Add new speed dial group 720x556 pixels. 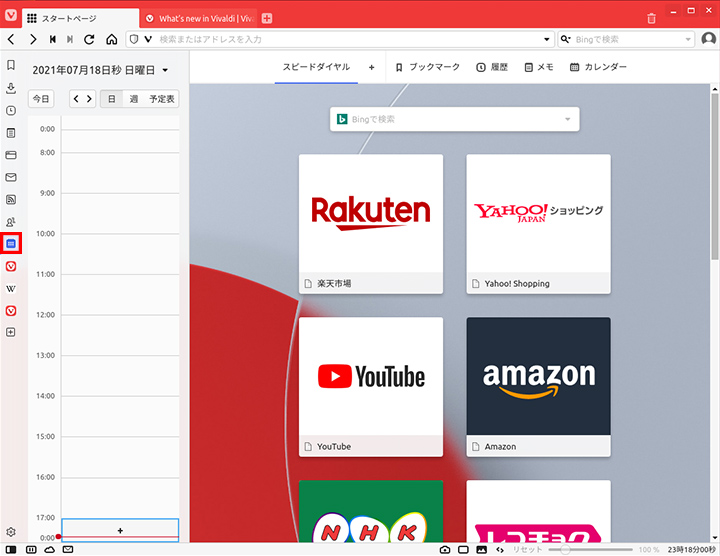(371, 67)
